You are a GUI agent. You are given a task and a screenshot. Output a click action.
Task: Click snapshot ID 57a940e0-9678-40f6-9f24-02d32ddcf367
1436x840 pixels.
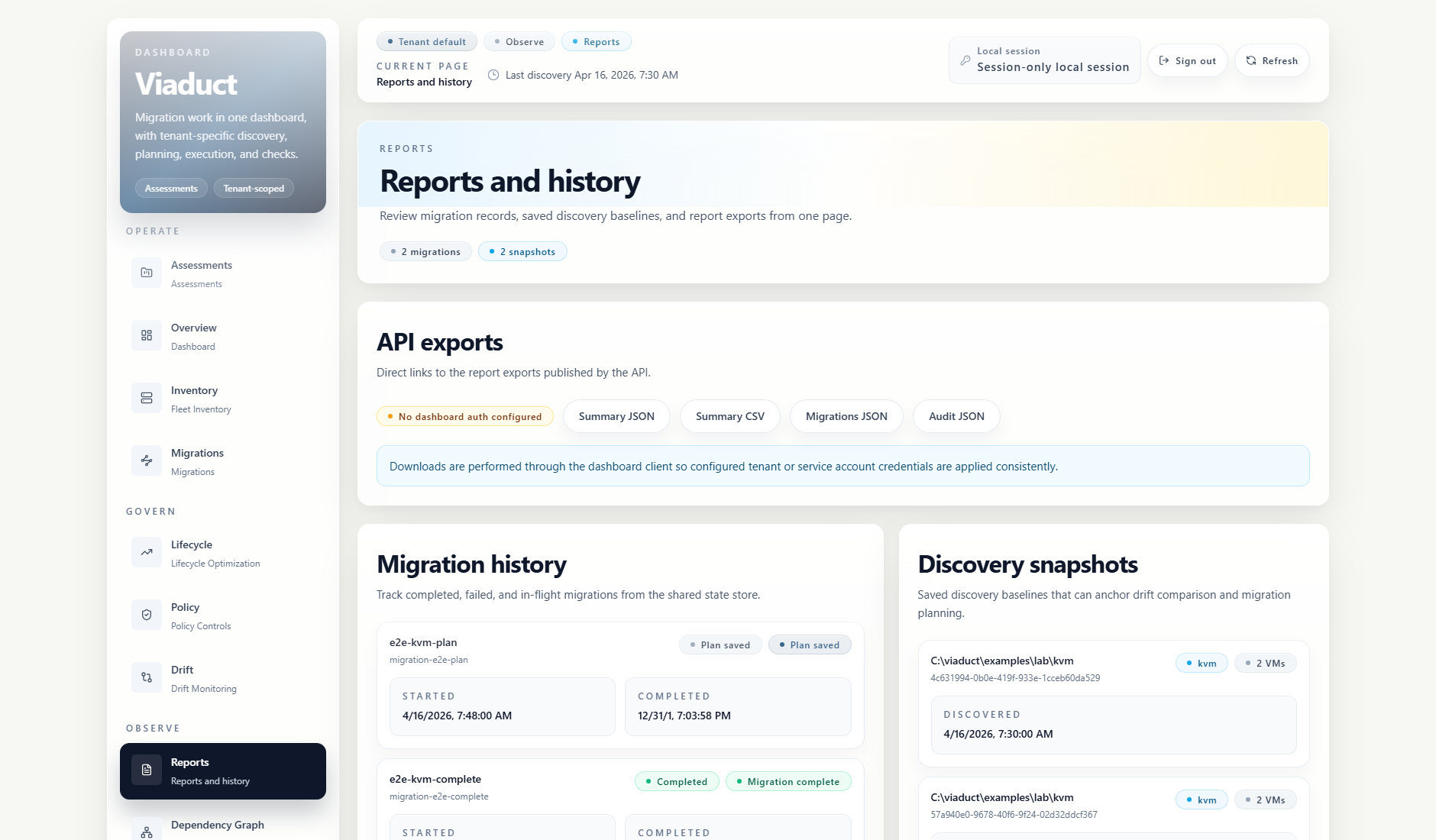tap(1014, 815)
